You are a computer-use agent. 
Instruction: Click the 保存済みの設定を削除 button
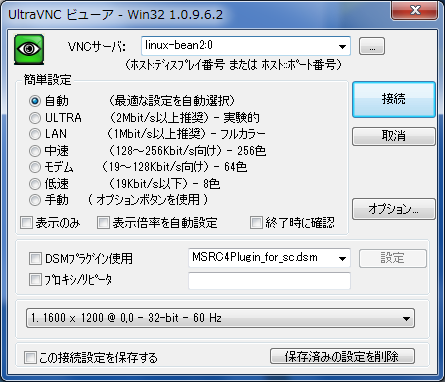(342, 356)
